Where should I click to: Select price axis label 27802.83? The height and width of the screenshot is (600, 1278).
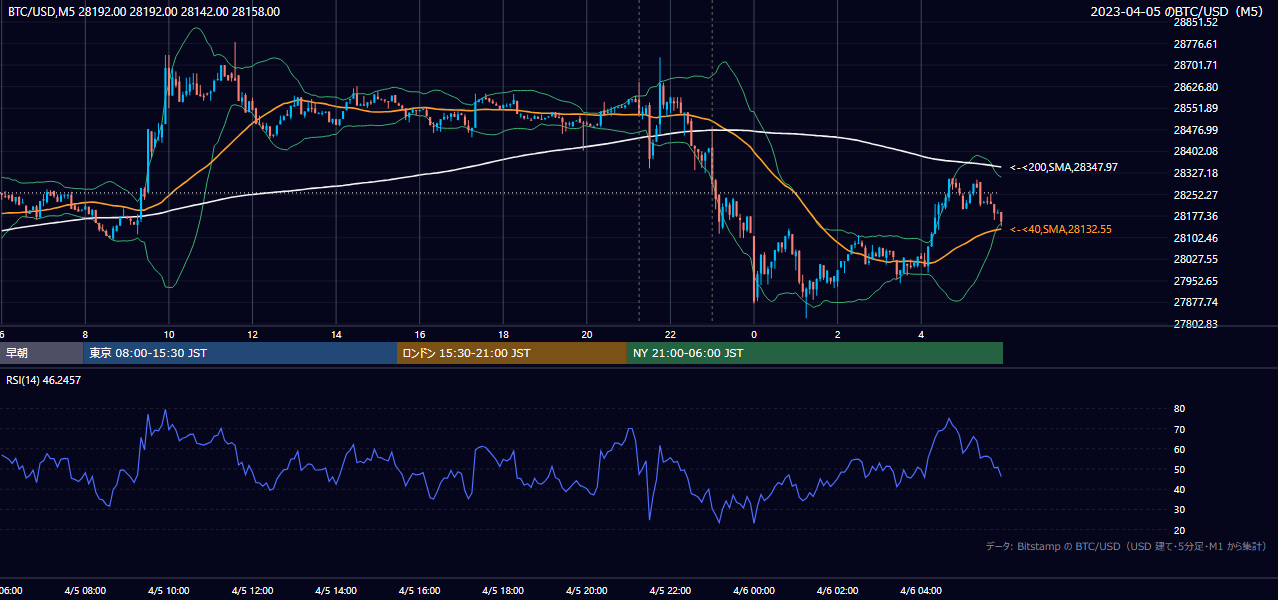[x=1195, y=324]
